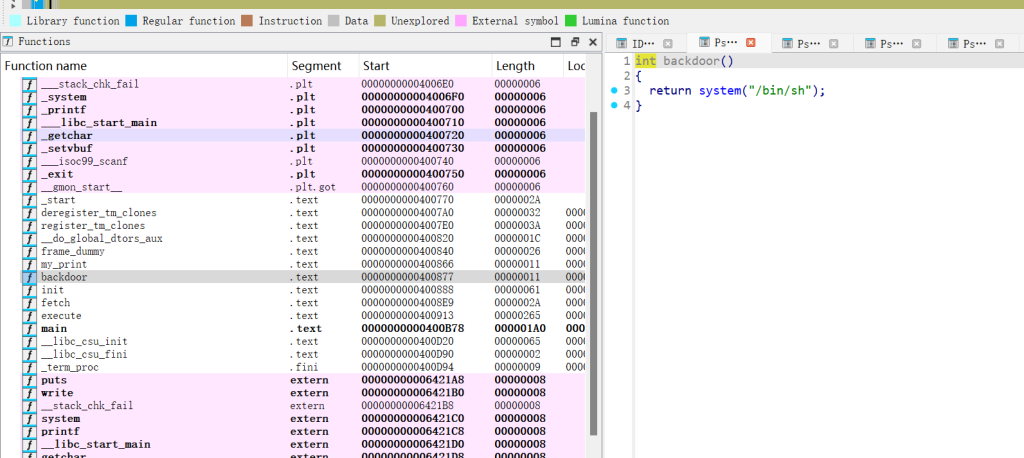Click the Regular function blue color swatch

(131, 20)
